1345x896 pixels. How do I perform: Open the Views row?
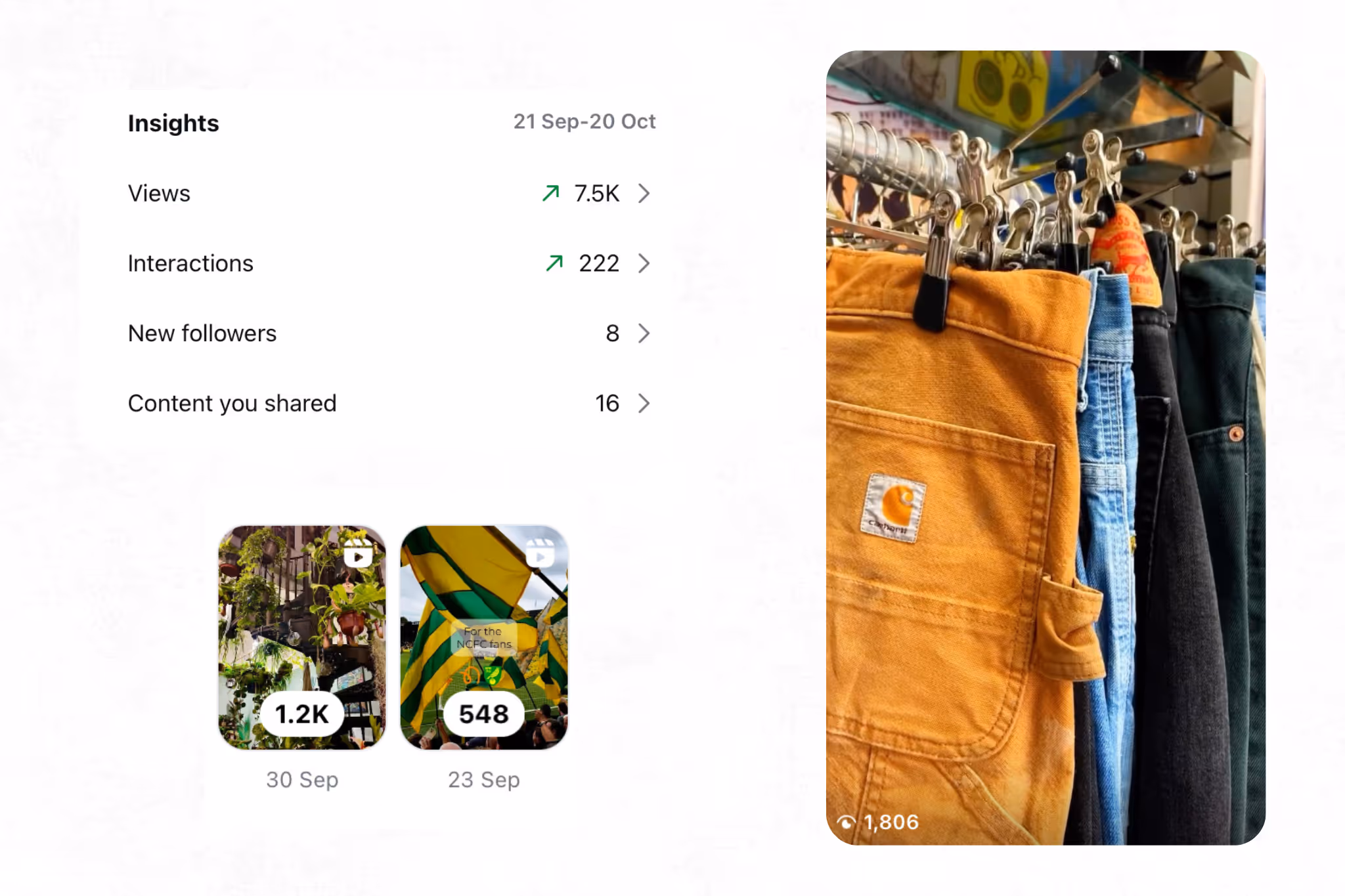click(x=159, y=194)
